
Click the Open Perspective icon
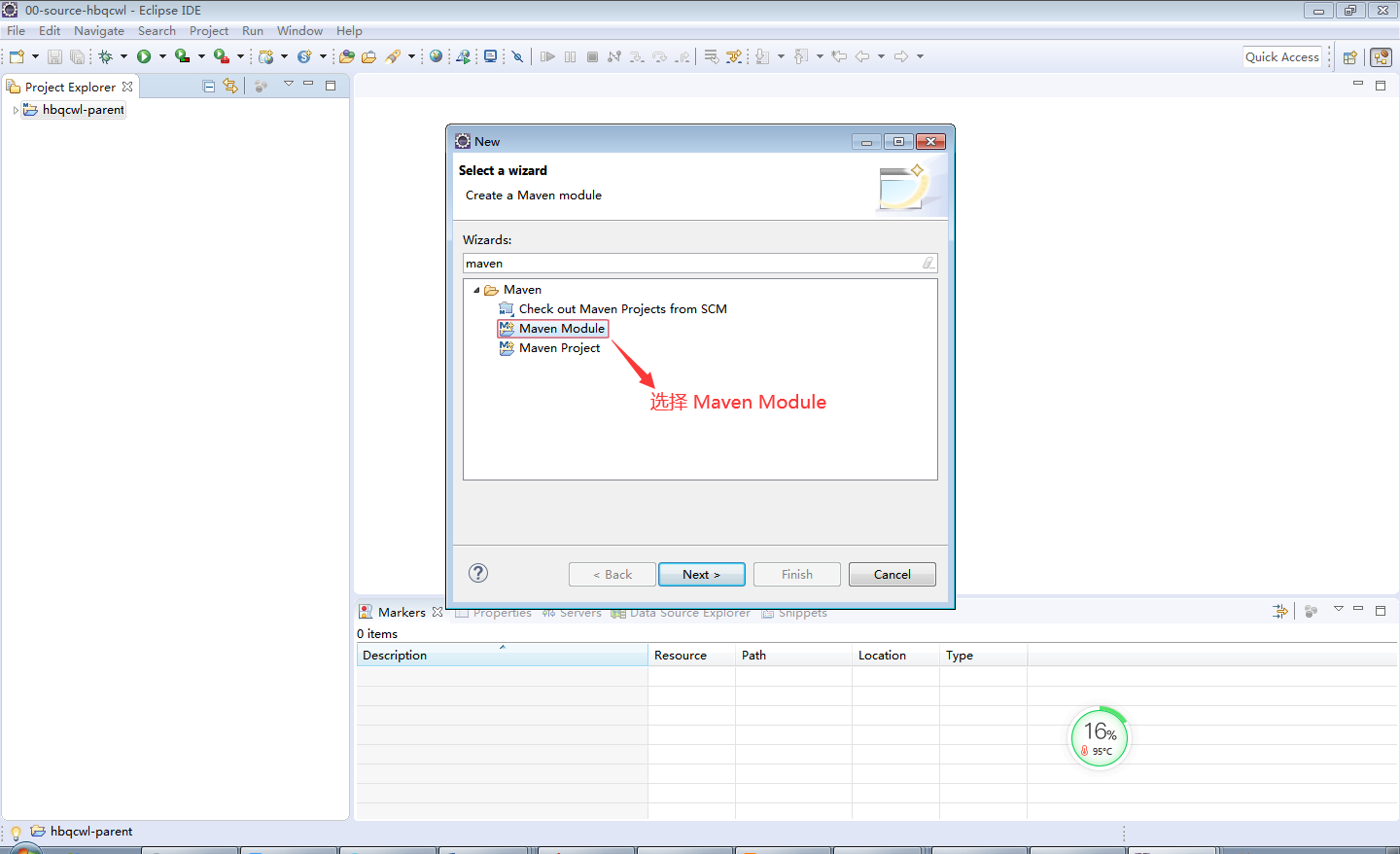pyautogui.click(x=1350, y=57)
